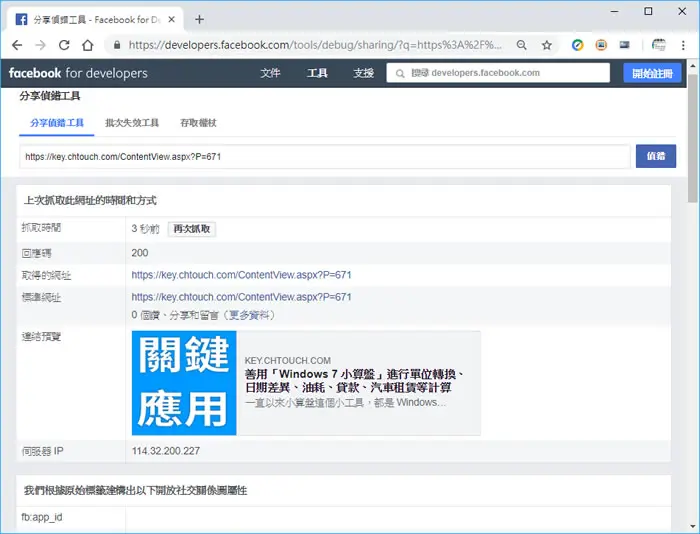The image size is (700, 534).
Task: Open the 工具 menu in header
Action: click(317, 73)
